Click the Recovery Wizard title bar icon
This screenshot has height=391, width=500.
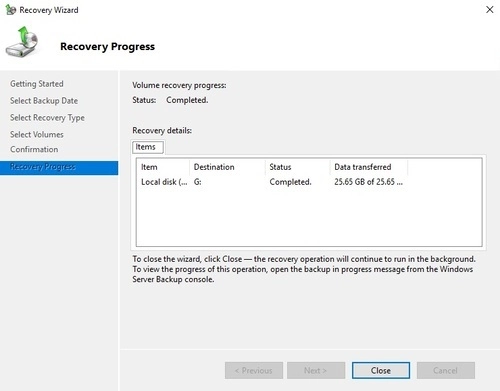click(x=11, y=10)
